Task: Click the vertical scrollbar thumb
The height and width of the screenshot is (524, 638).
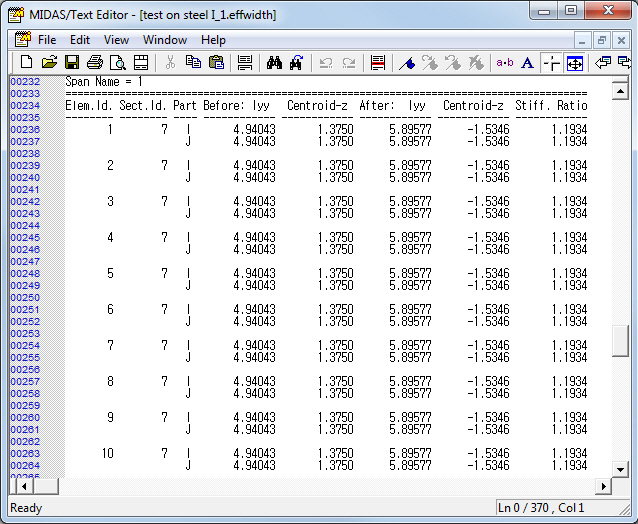Action: pyautogui.click(x=620, y=340)
